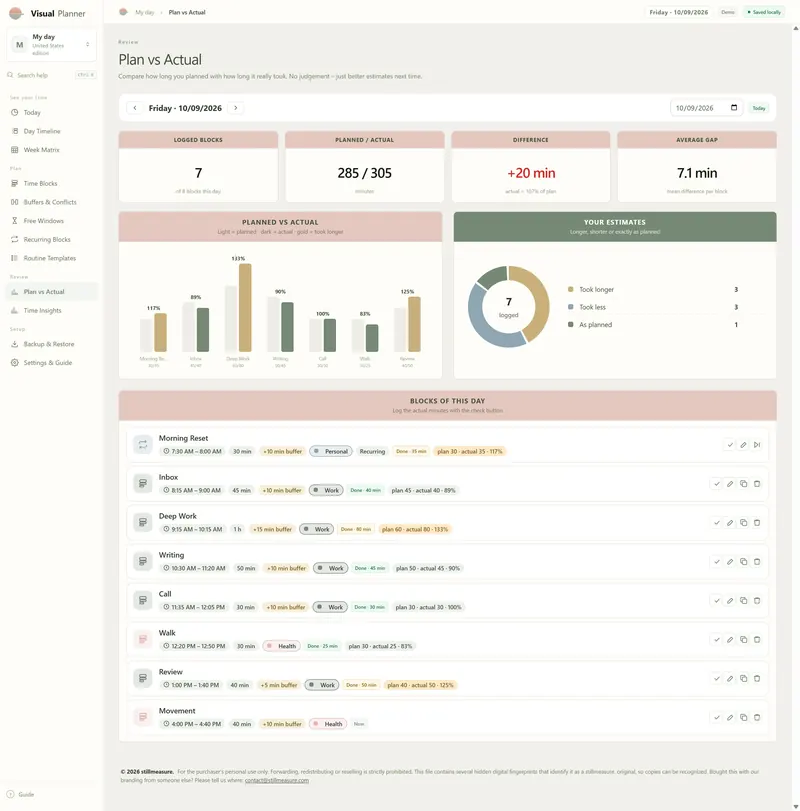Open Day Timeline from the sidebar
The width and height of the screenshot is (800, 811).
(51, 131)
